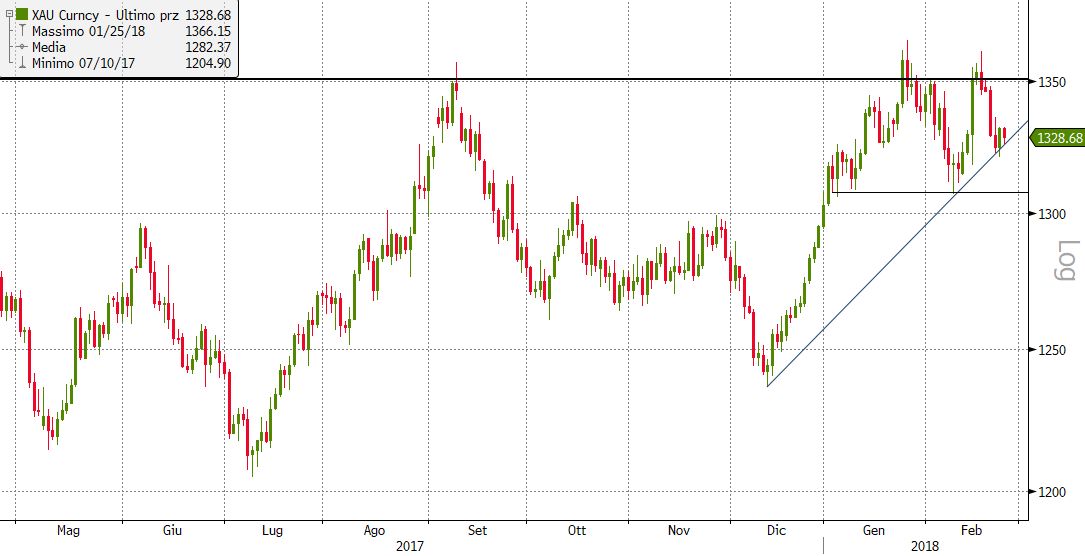This screenshot has width=1085, height=556.
Task: Click the green XAU Curncy color swatch
Action: click(x=21, y=15)
